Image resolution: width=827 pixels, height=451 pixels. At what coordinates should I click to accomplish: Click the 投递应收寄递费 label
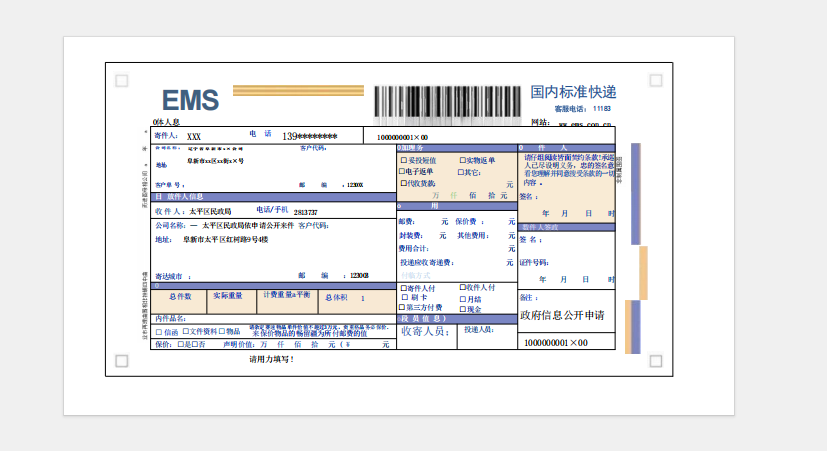click(427, 262)
